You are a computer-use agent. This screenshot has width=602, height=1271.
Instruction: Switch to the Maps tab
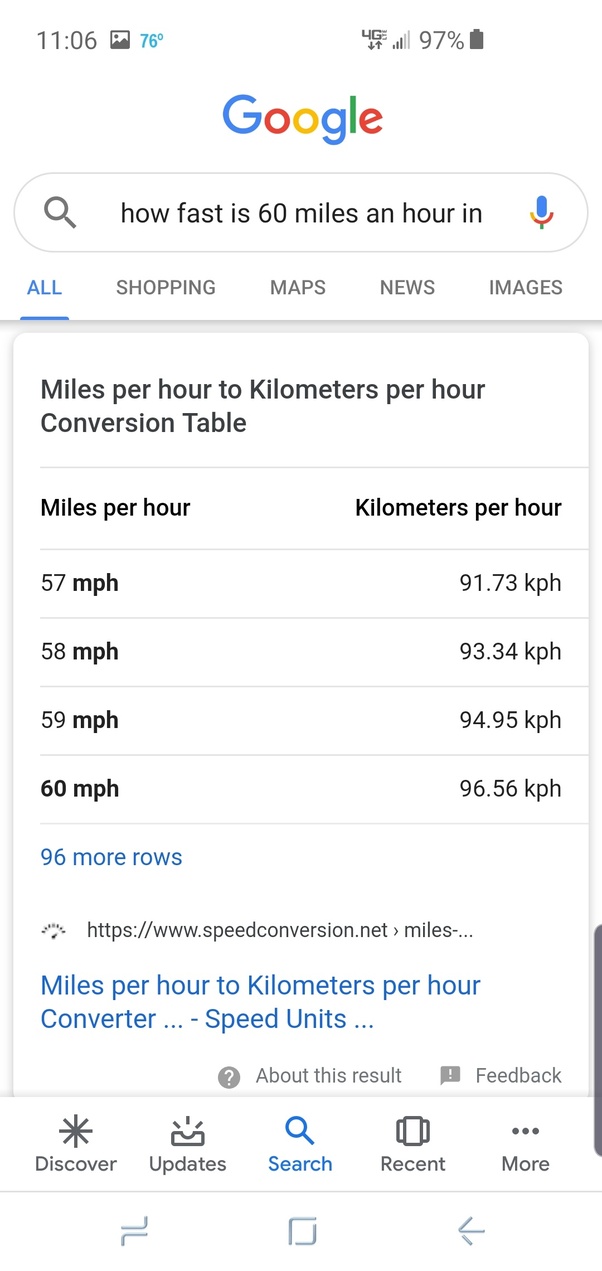298,288
